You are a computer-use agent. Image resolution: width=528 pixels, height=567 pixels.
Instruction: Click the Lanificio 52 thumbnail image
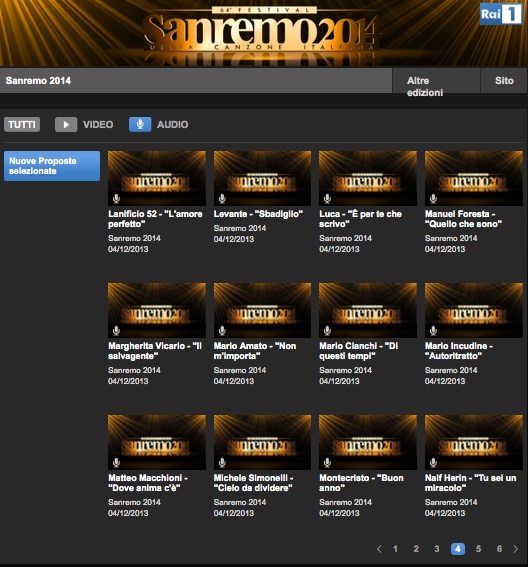pos(157,178)
